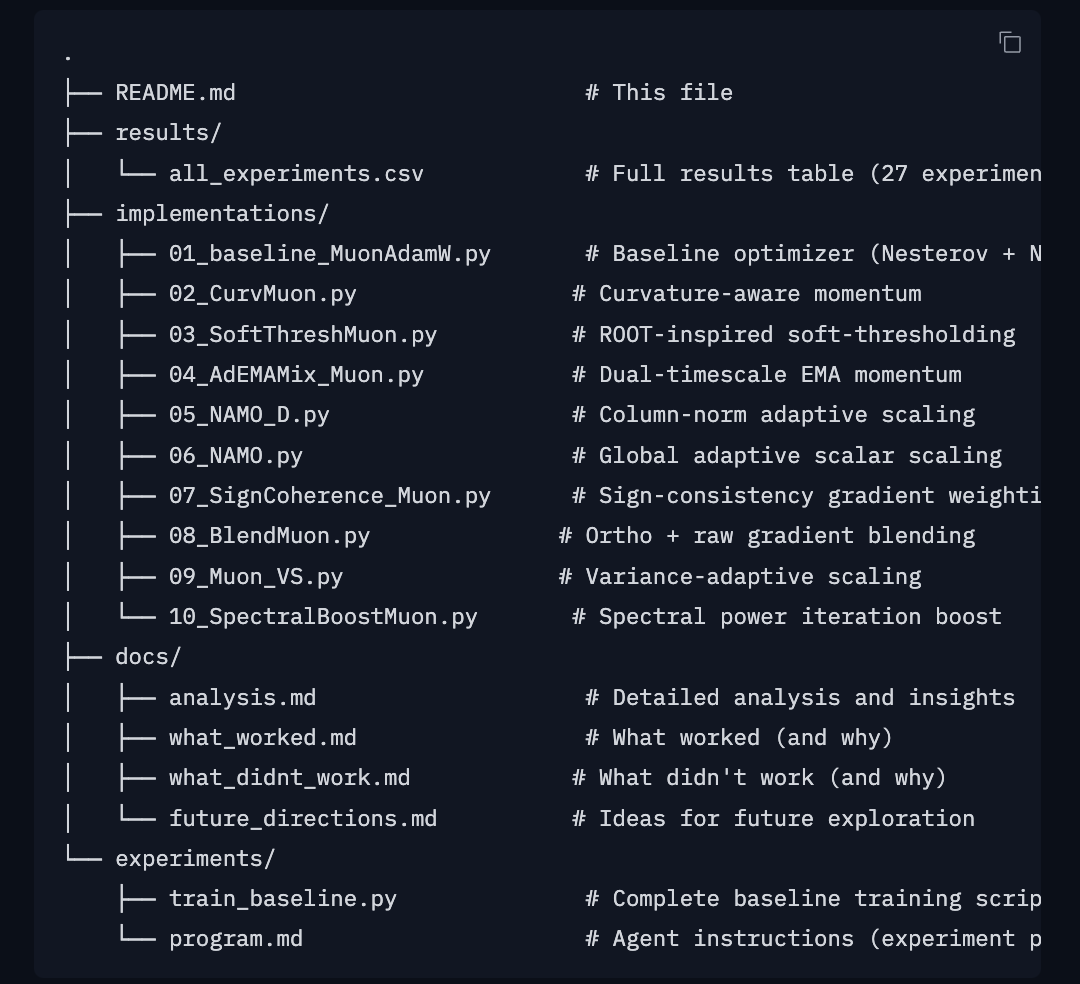
Task: Select the results/ folder entry
Action: tap(168, 133)
